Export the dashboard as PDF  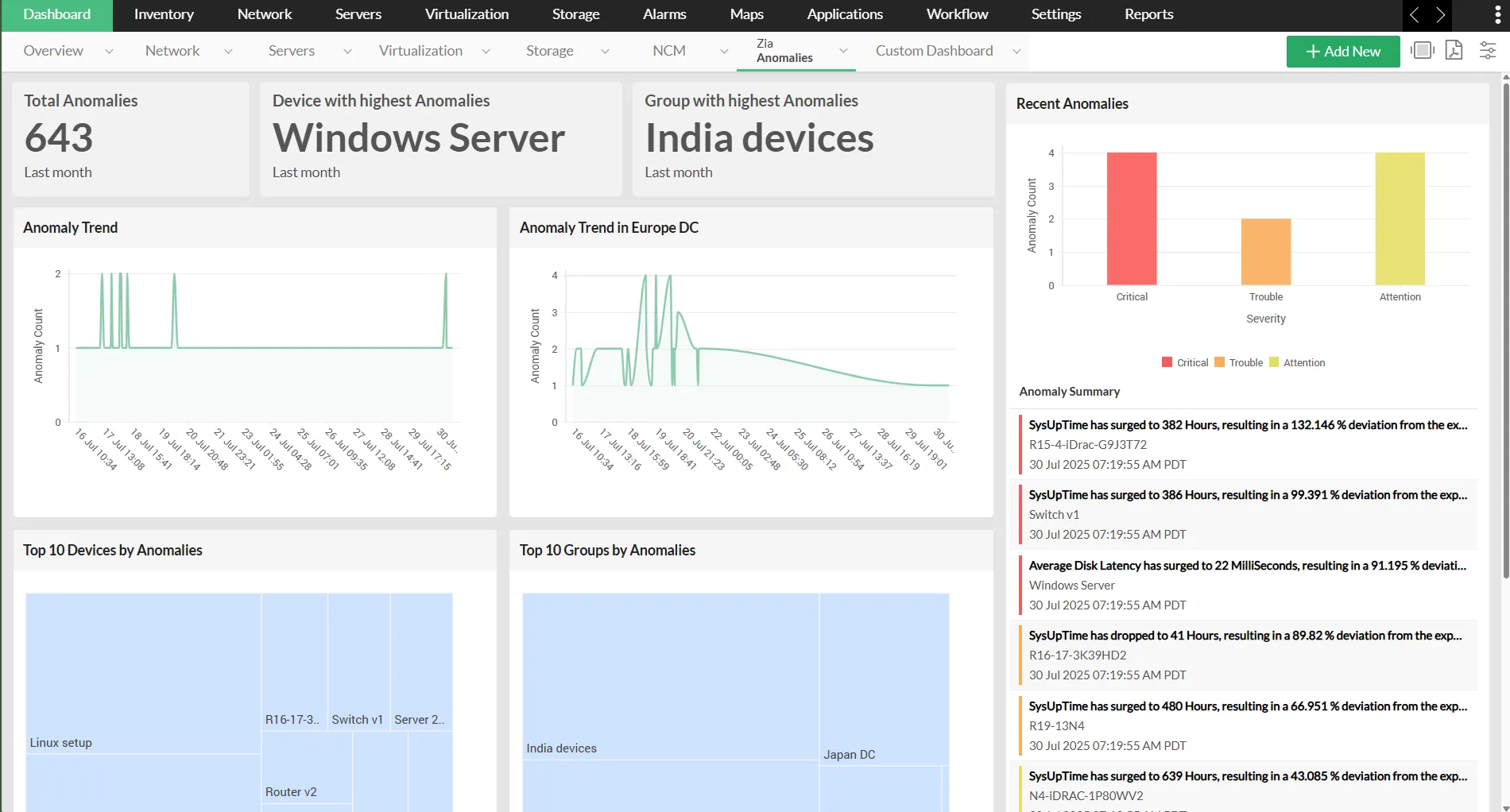[1454, 50]
